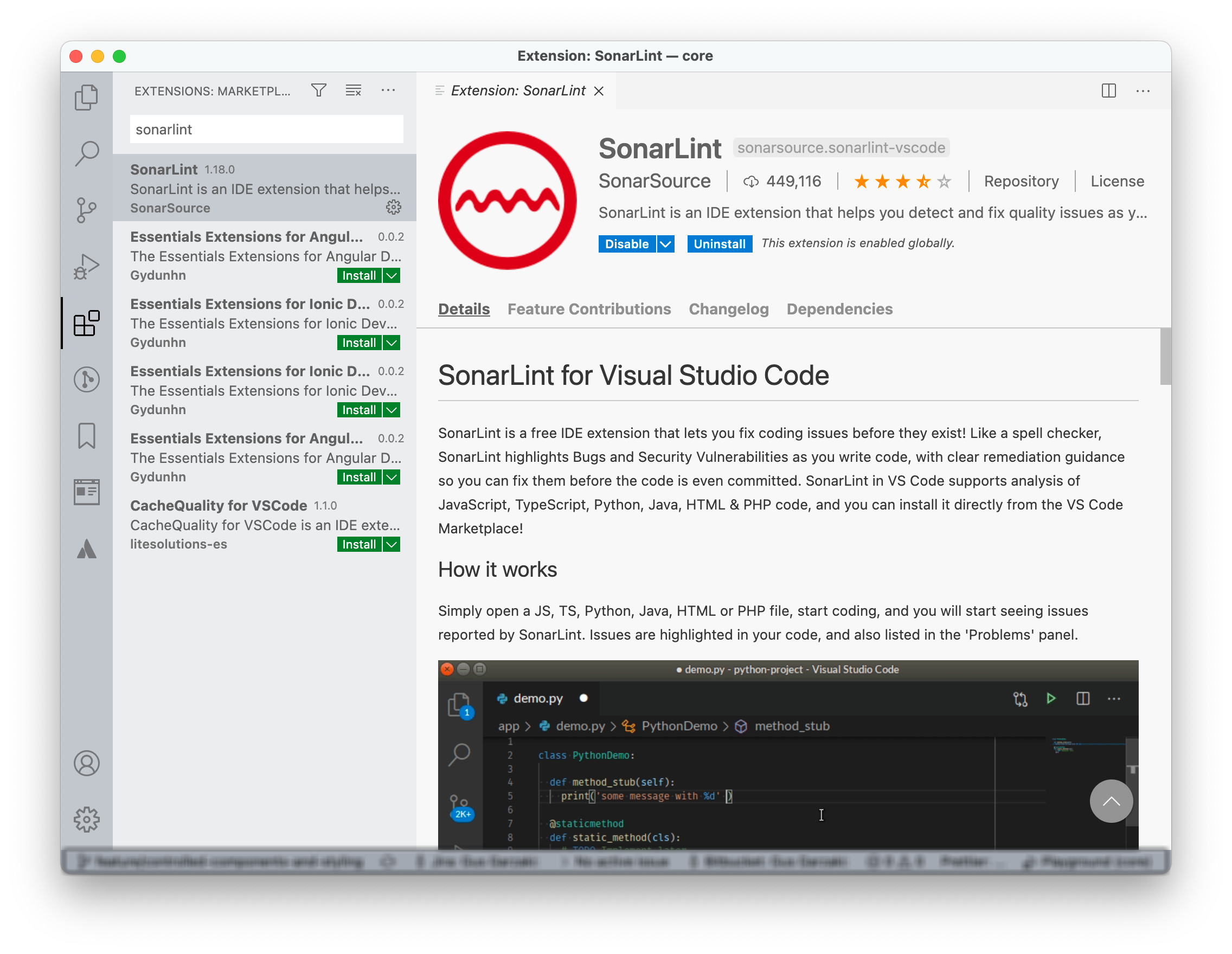Uninstall the SonarLint extension
Screen dimensions: 1232x954
(x=719, y=243)
